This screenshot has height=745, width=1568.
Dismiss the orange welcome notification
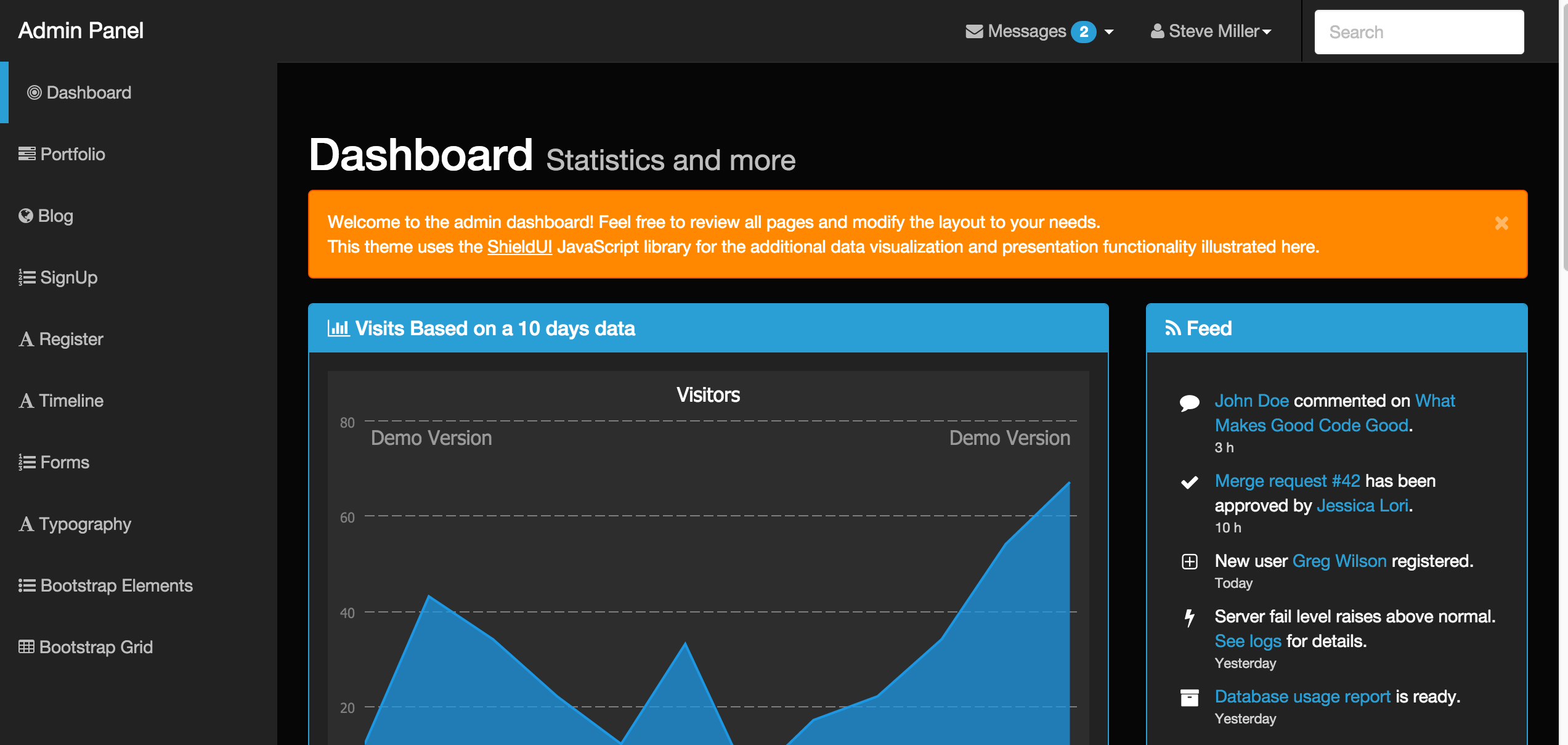click(x=1501, y=223)
